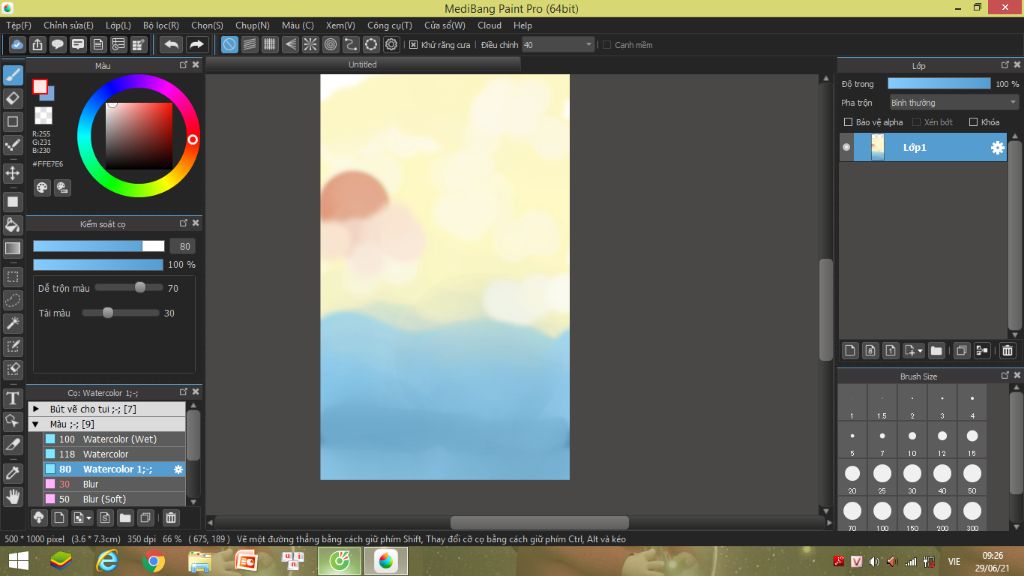Image resolution: width=1024 pixels, height=576 pixels.
Task: Open the Lớp(L) menu
Action: click(x=118, y=25)
